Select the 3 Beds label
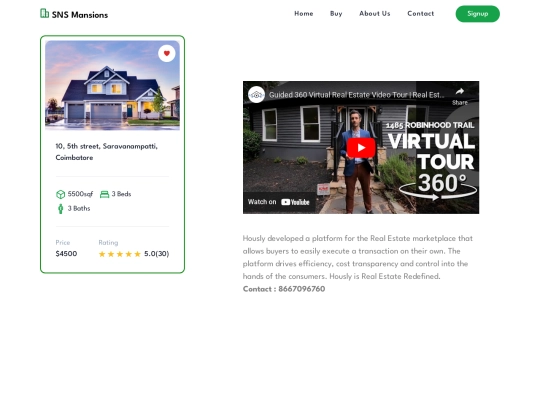 [121, 194]
